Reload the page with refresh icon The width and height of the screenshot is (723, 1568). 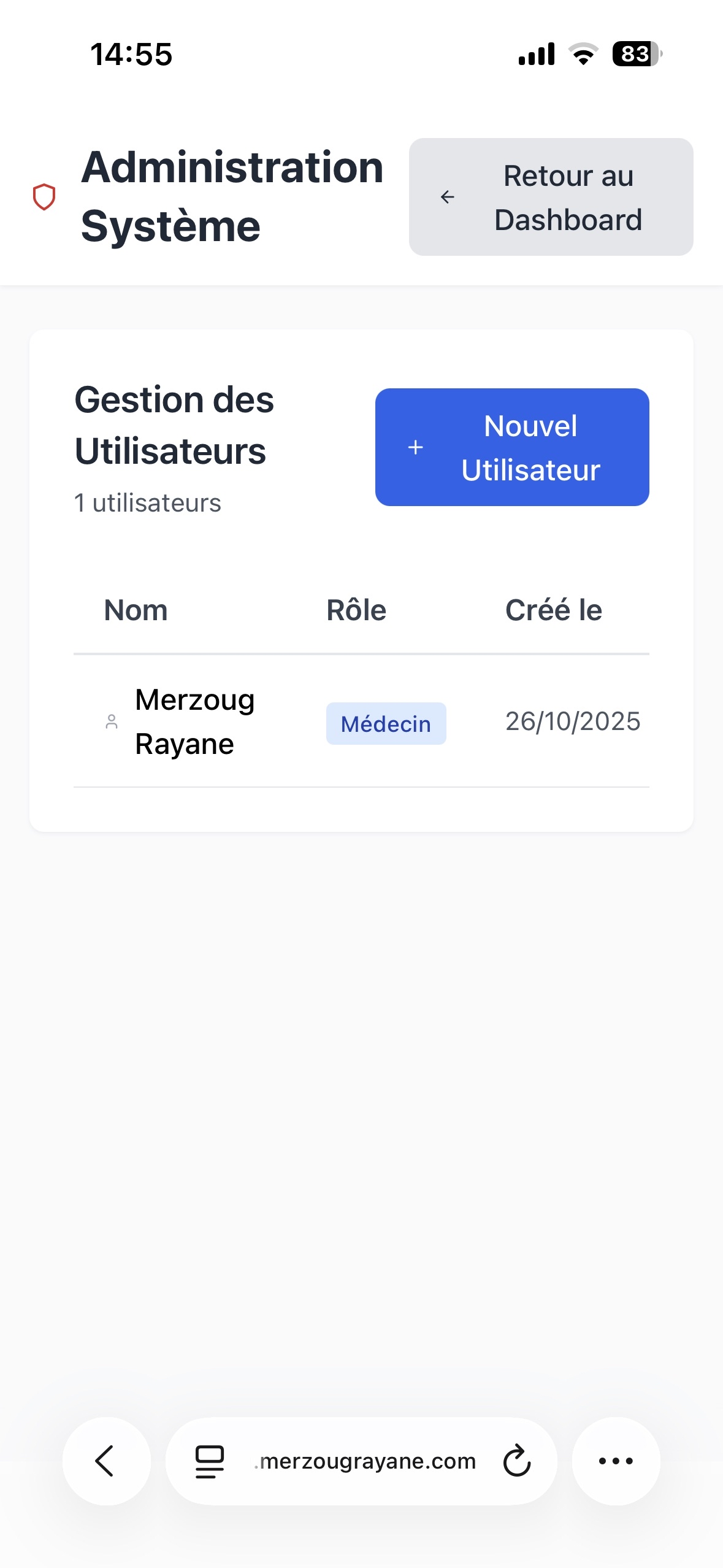click(517, 1461)
